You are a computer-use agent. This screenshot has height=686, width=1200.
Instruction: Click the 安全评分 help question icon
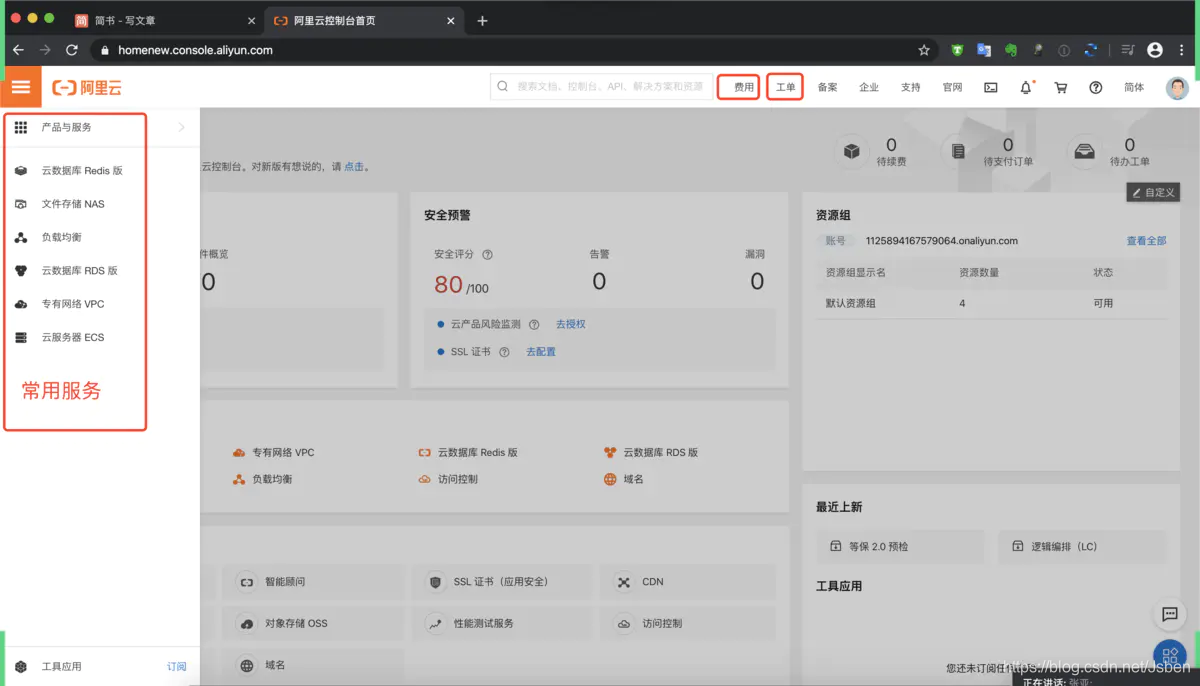(487, 255)
